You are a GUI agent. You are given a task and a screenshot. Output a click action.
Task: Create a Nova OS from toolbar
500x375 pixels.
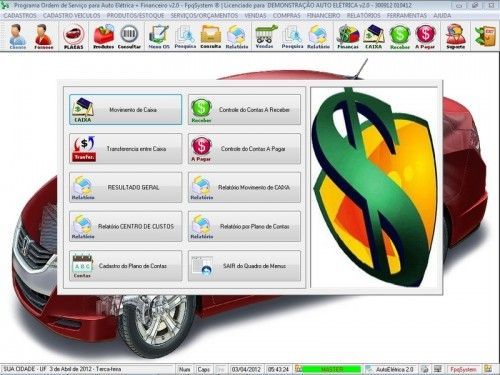tap(159, 37)
